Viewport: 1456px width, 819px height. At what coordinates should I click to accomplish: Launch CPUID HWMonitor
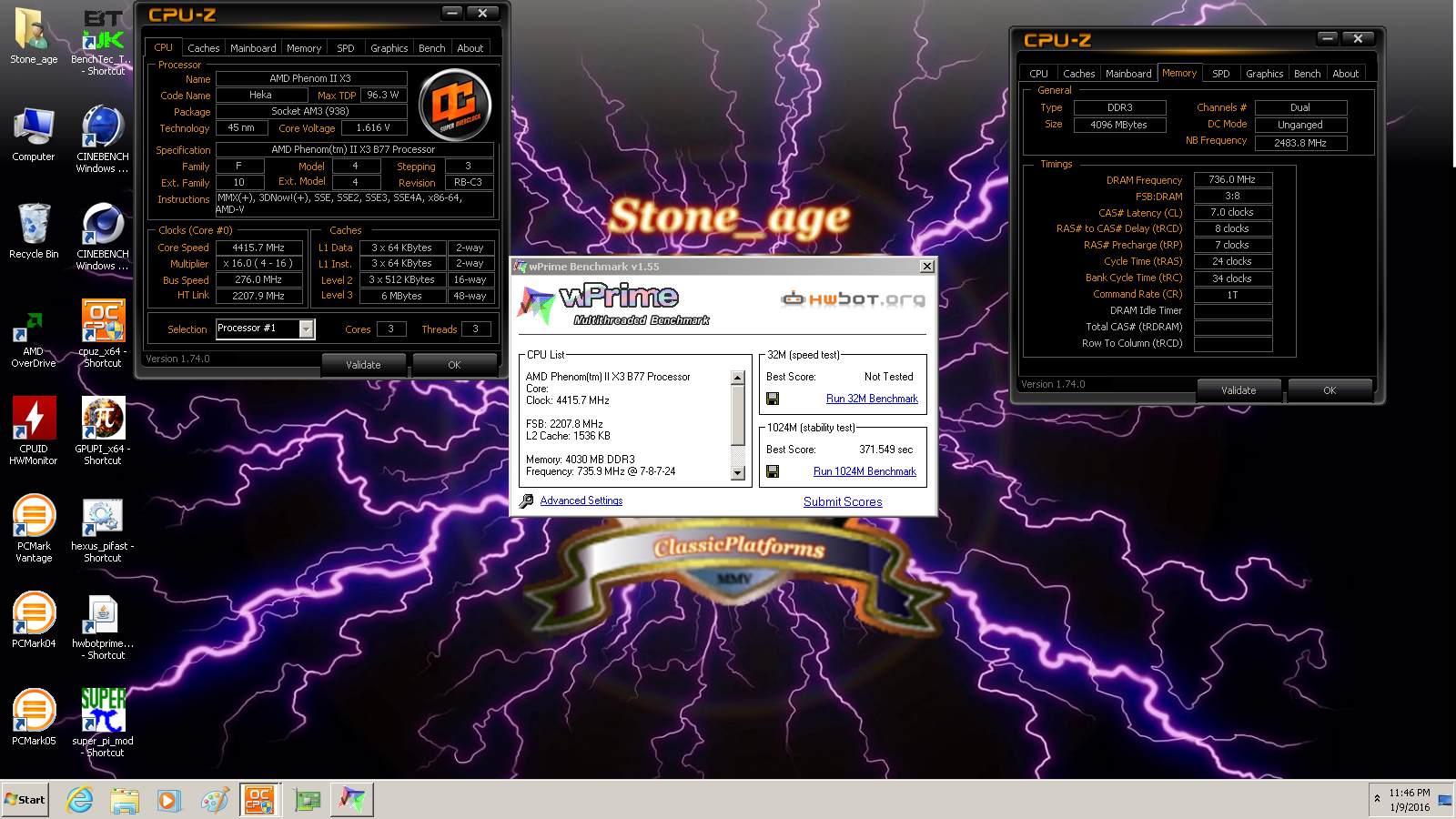click(x=34, y=431)
